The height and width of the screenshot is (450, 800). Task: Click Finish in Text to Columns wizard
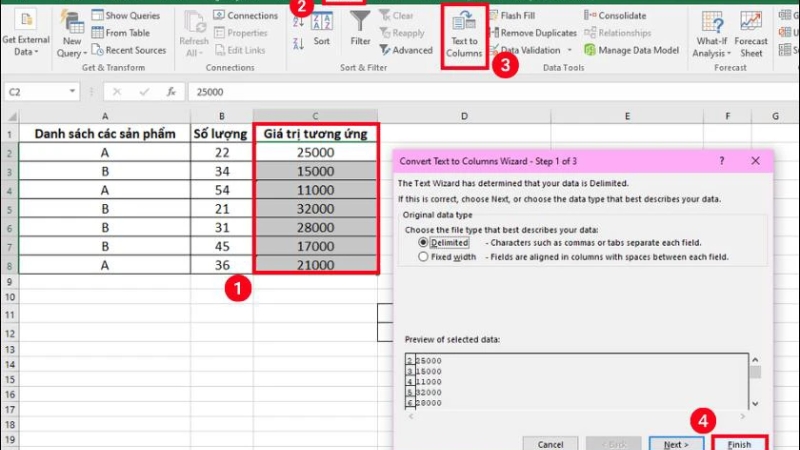point(739,443)
